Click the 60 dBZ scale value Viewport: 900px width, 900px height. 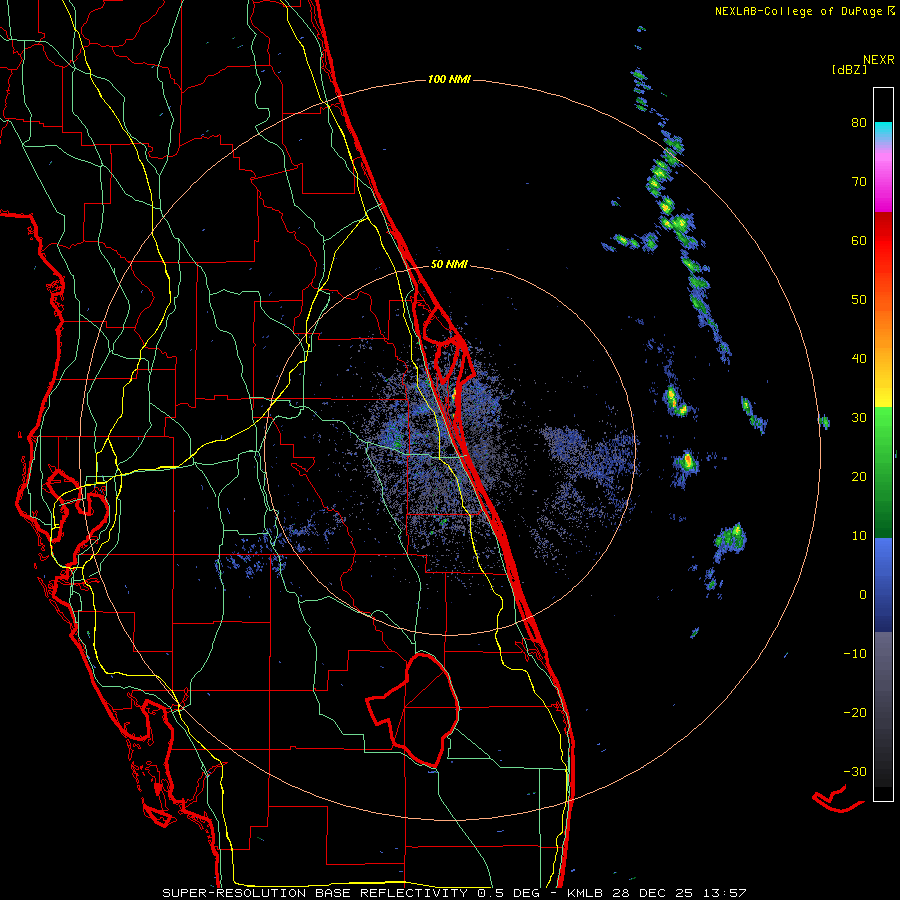(x=859, y=240)
